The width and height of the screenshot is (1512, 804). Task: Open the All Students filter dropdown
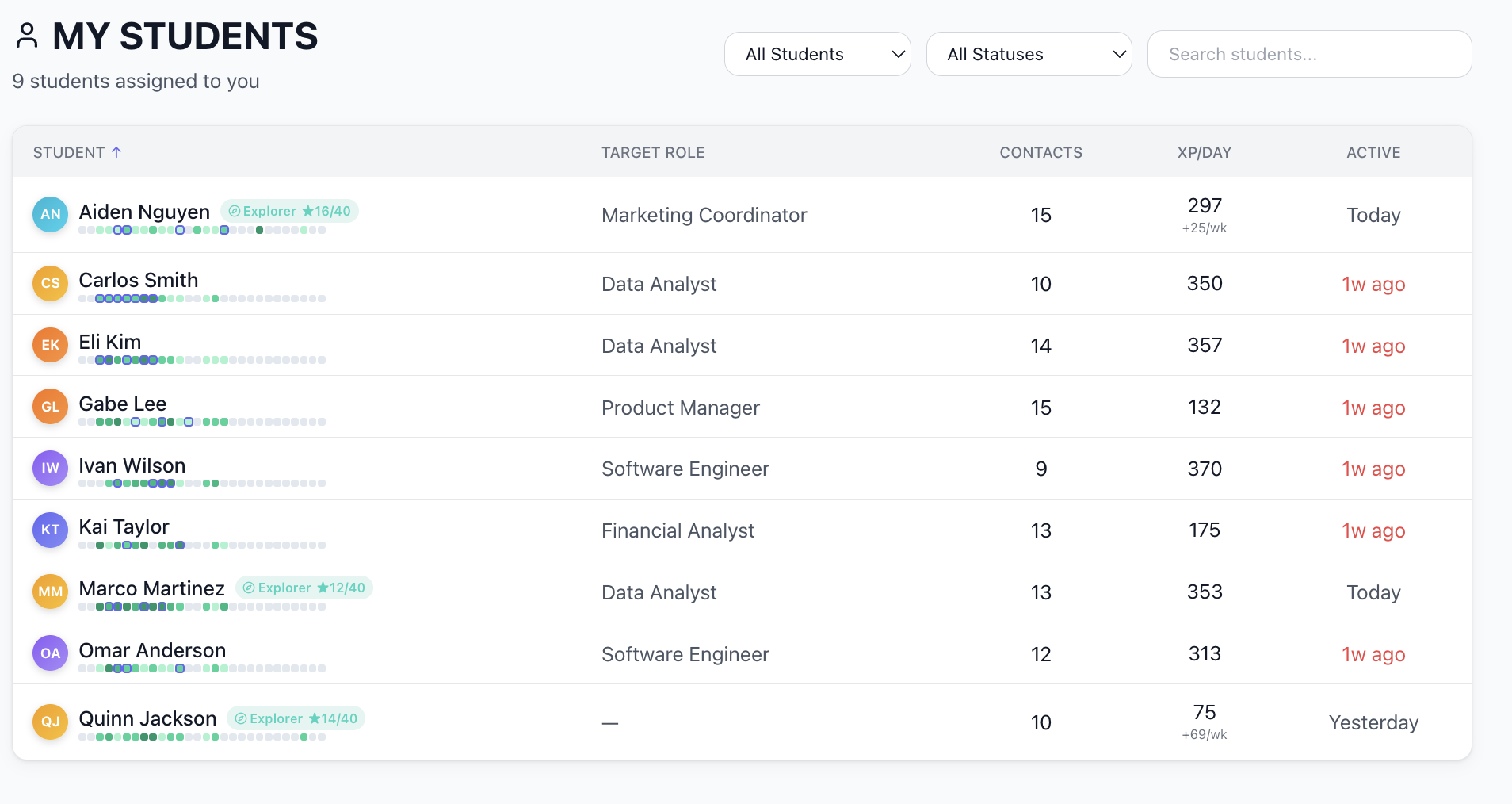pyautogui.click(x=817, y=54)
